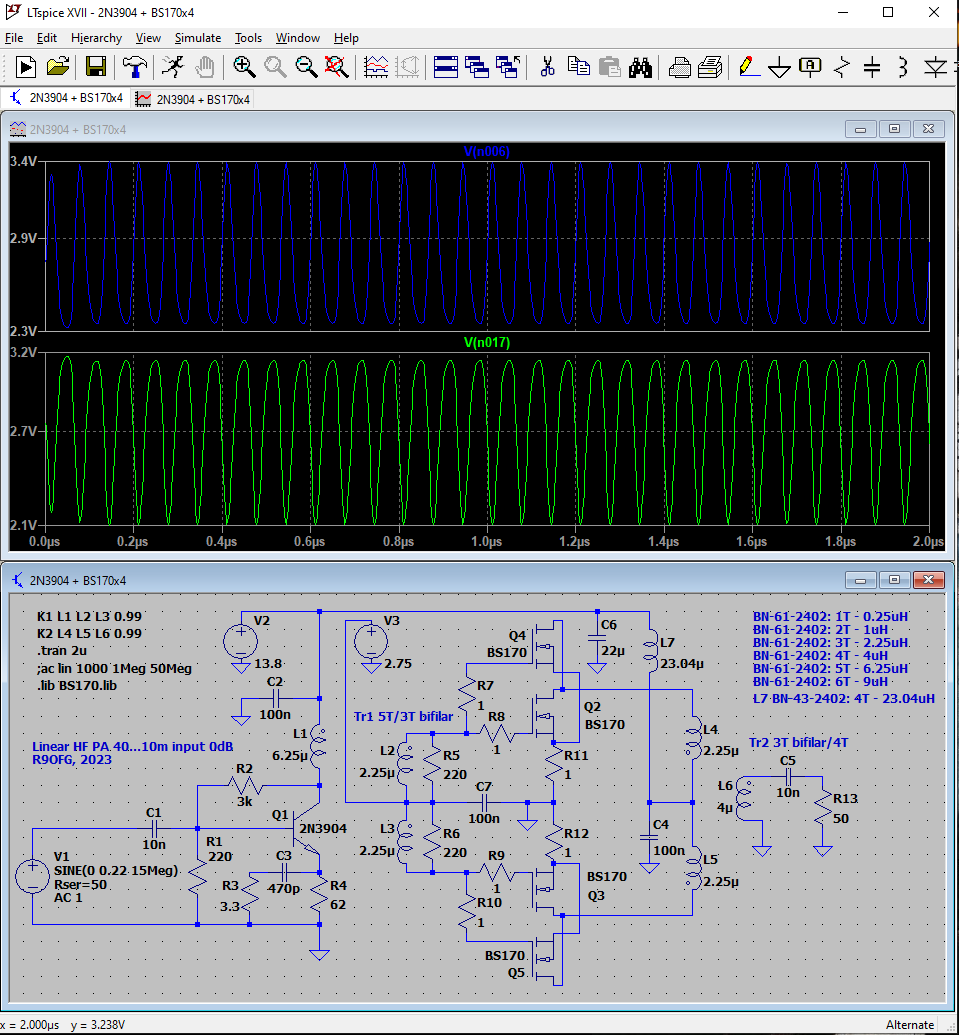Click the Tile Windows toolbar icon
The width and height of the screenshot is (959, 1035).
446,67
